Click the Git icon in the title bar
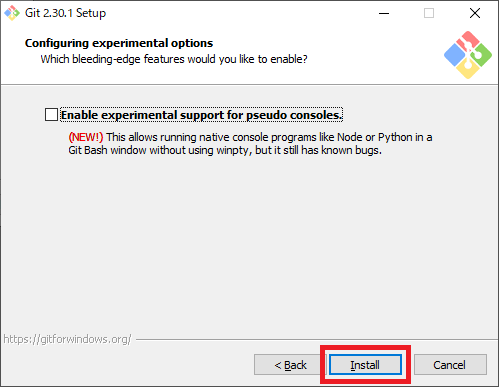The image size is (499, 387). point(12,13)
